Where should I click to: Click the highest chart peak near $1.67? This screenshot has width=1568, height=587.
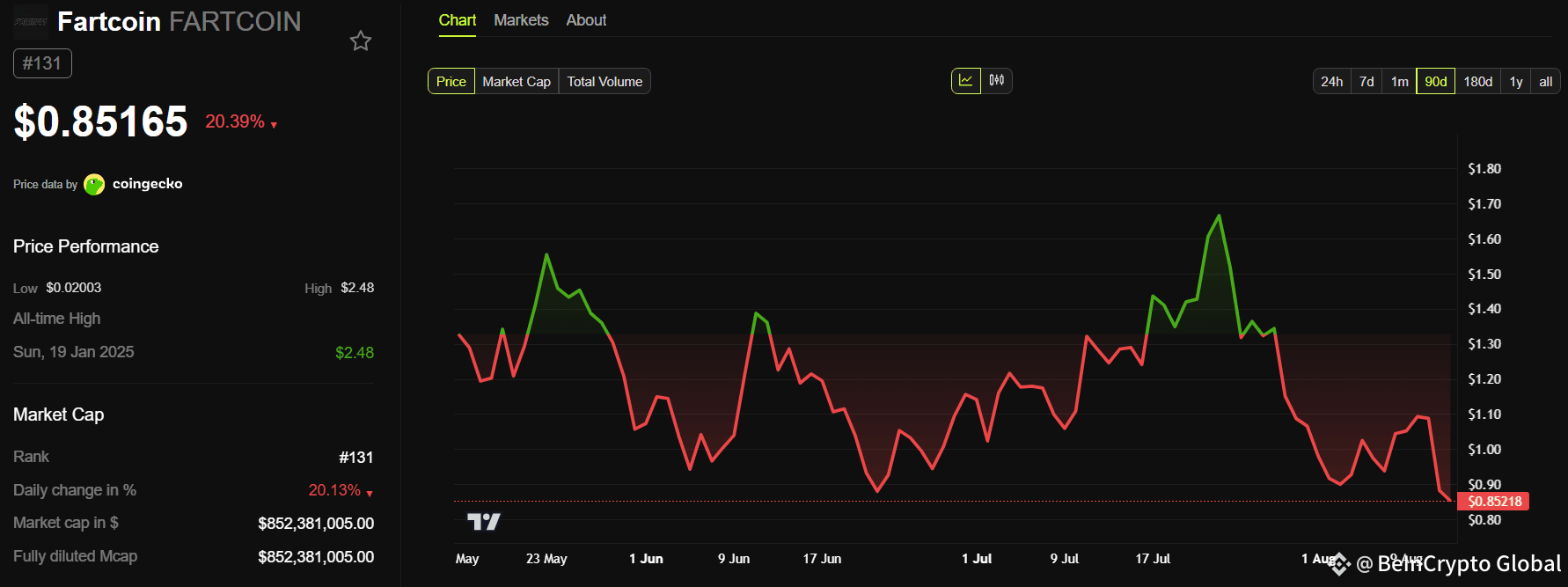[1219, 216]
